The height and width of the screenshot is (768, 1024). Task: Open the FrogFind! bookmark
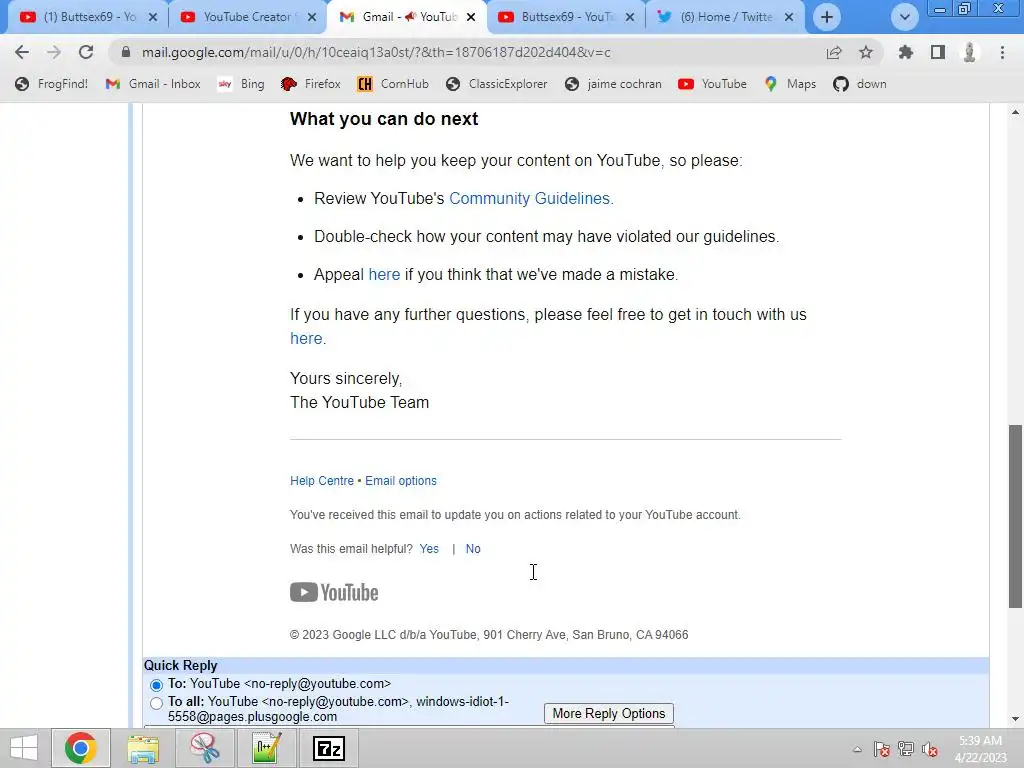click(x=52, y=84)
